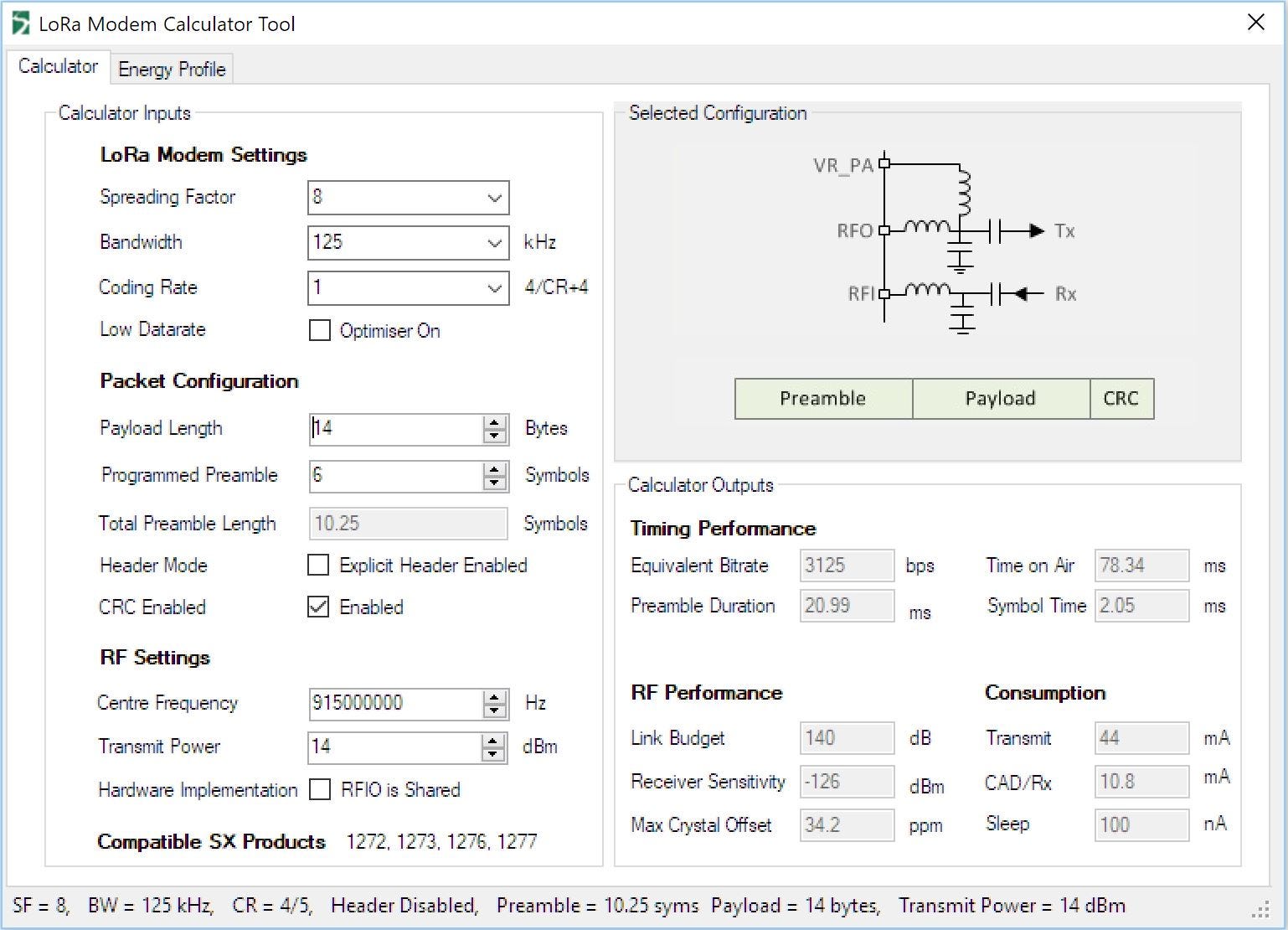Click the CAD/Rx consumption output field
The image size is (1288, 930).
[1141, 782]
